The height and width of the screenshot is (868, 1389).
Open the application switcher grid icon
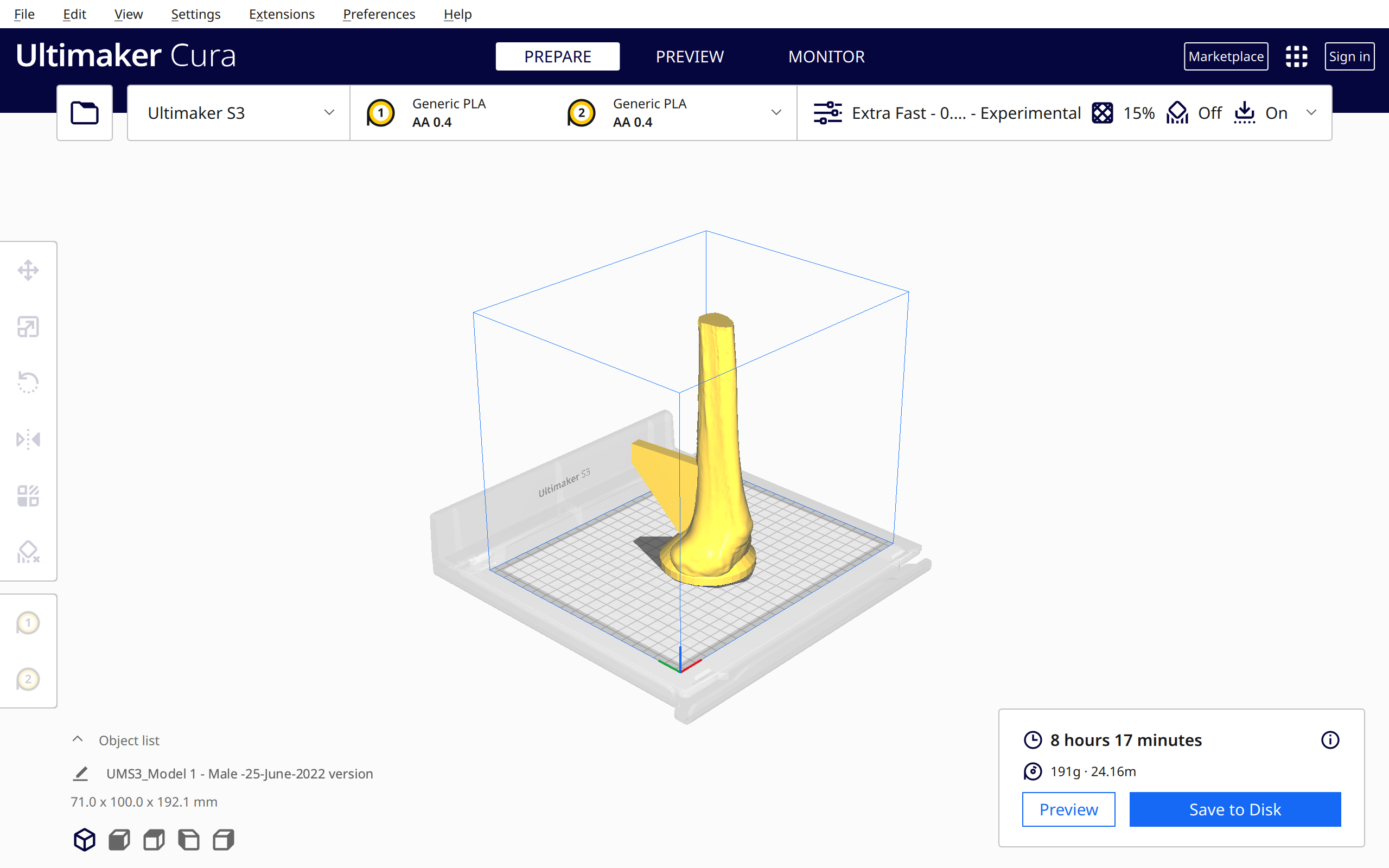pyautogui.click(x=1296, y=56)
